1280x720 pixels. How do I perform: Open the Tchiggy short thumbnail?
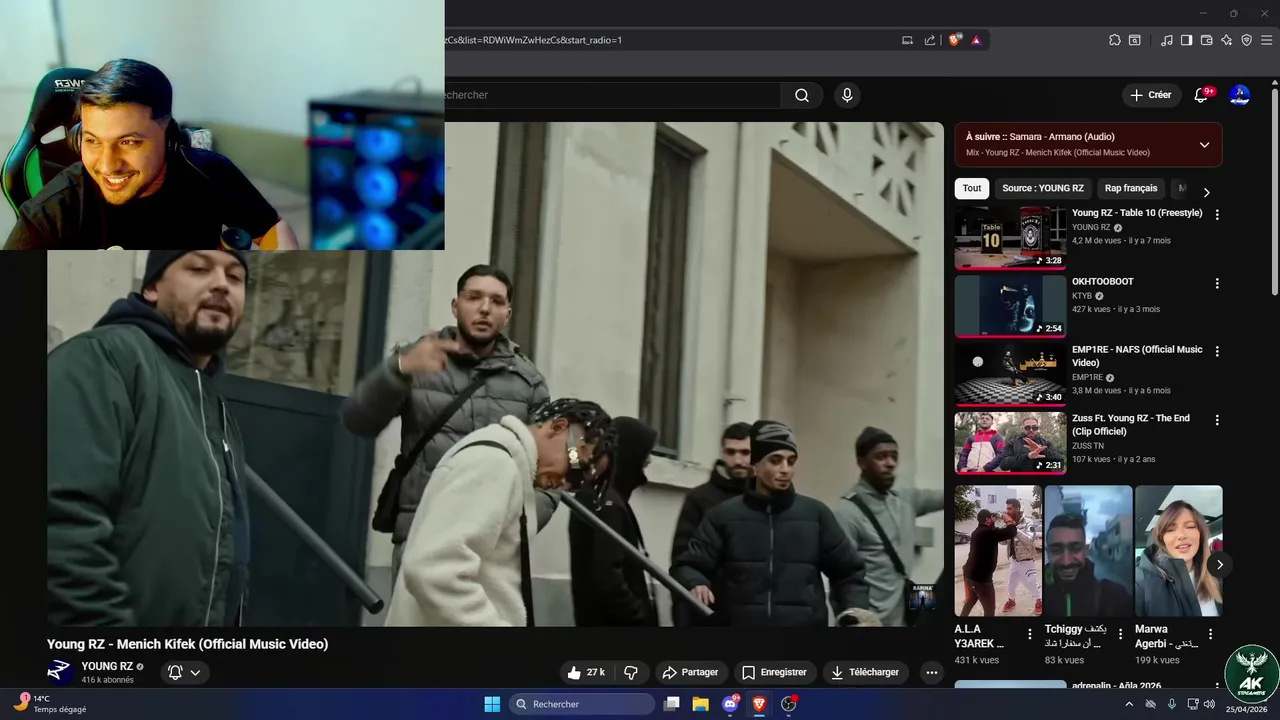[1088, 551]
